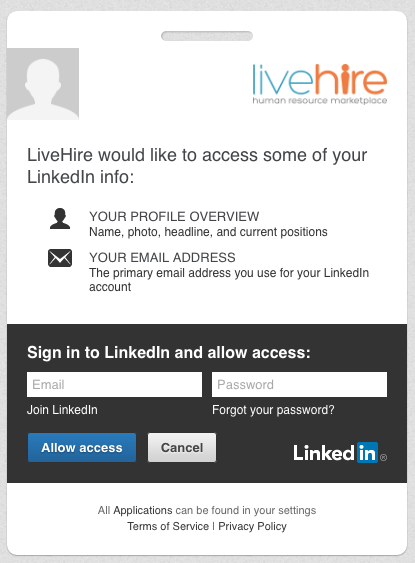Click the badge slot at card top

pyautogui.click(x=207, y=36)
